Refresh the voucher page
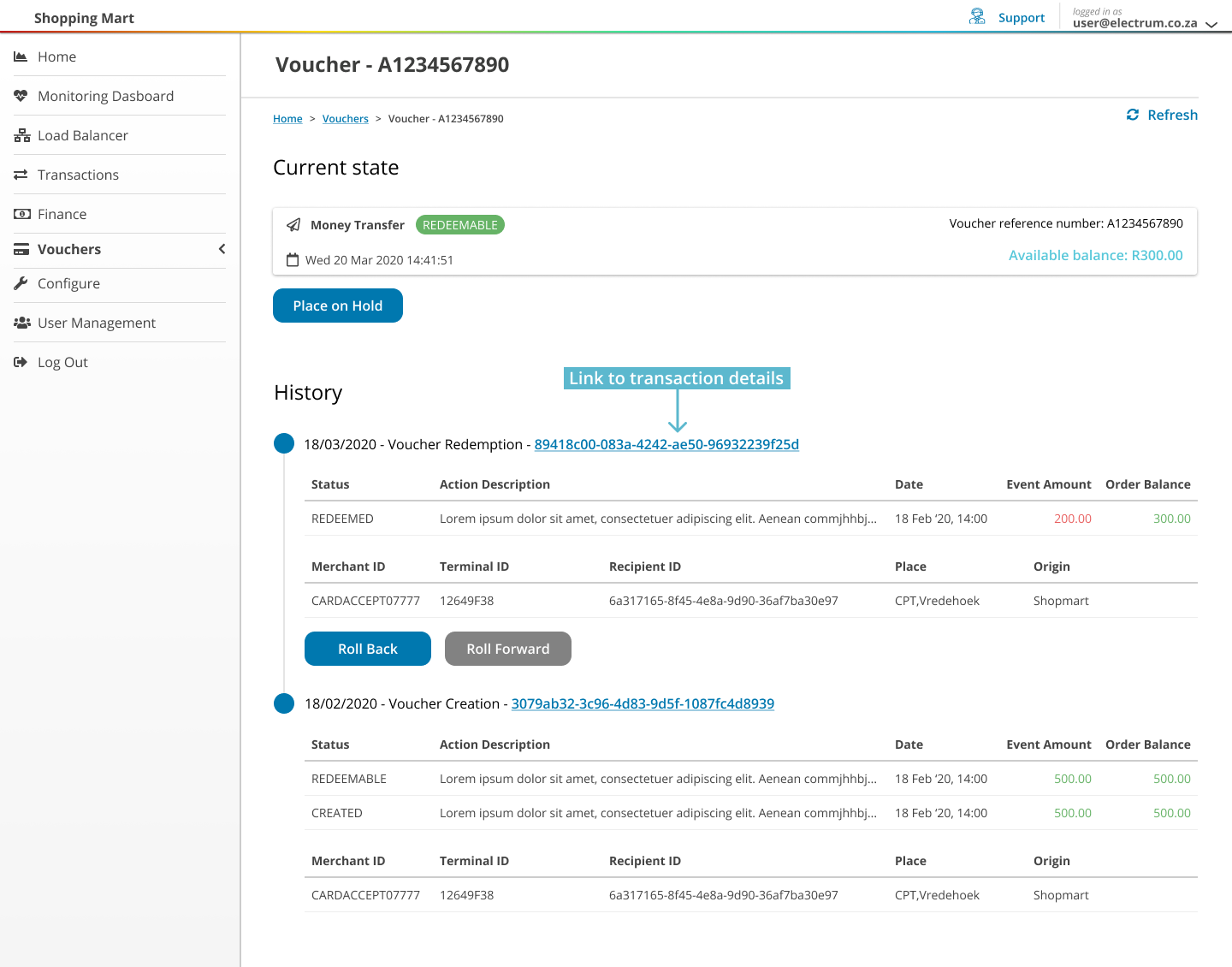Image resolution: width=1232 pixels, height=967 pixels. (1162, 115)
